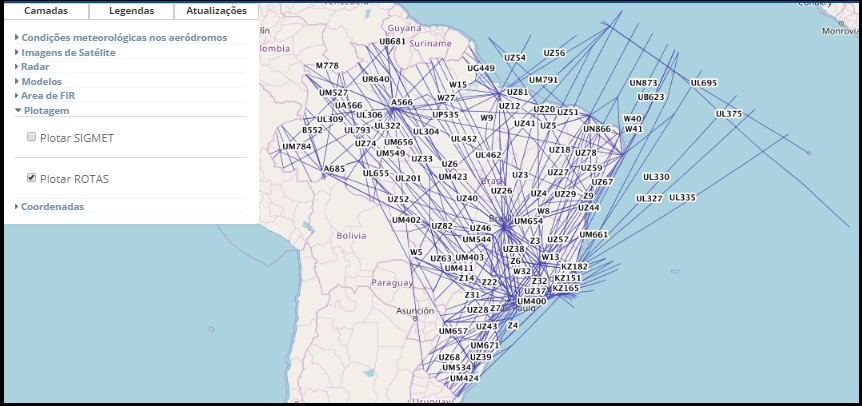Click the W40 route label
The image size is (862, 406).
coord(633,118)
